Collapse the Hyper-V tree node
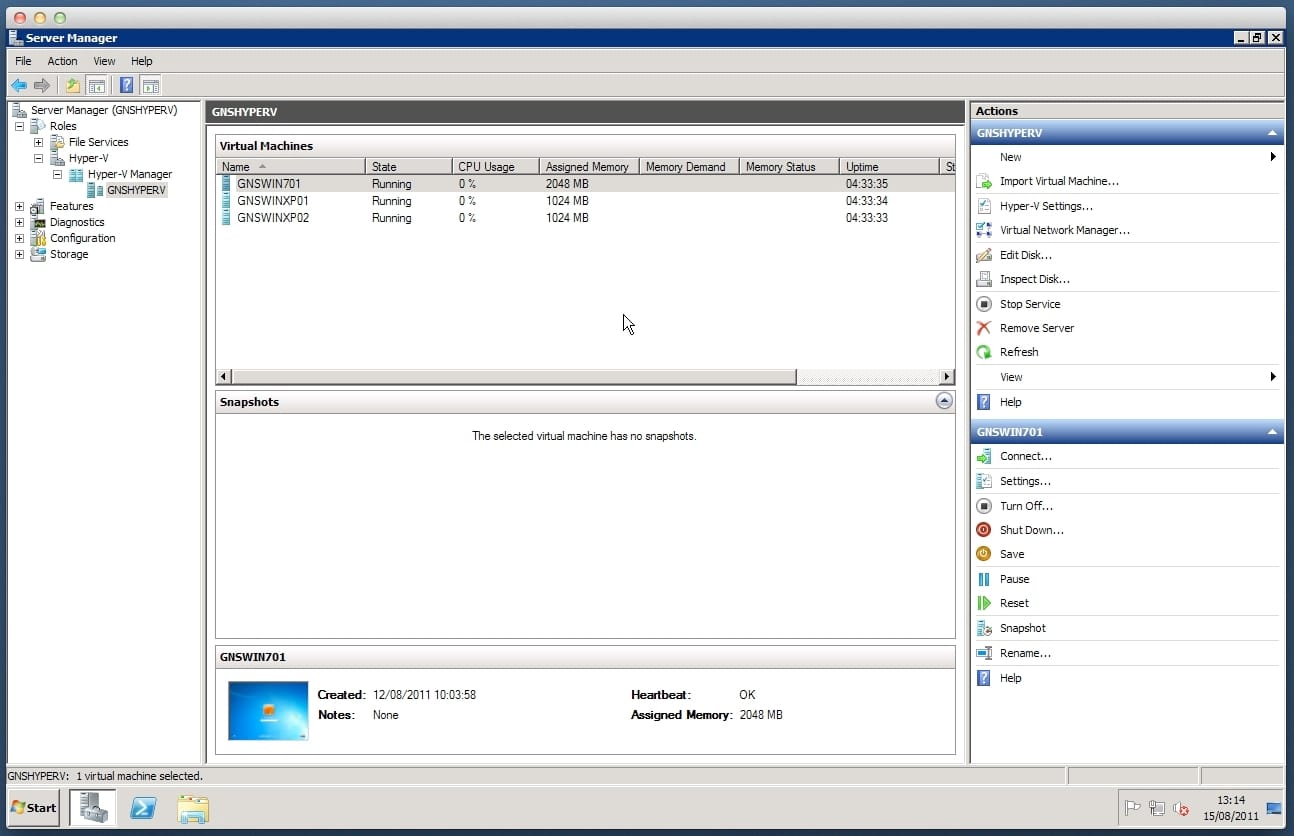 coord(38,158)
